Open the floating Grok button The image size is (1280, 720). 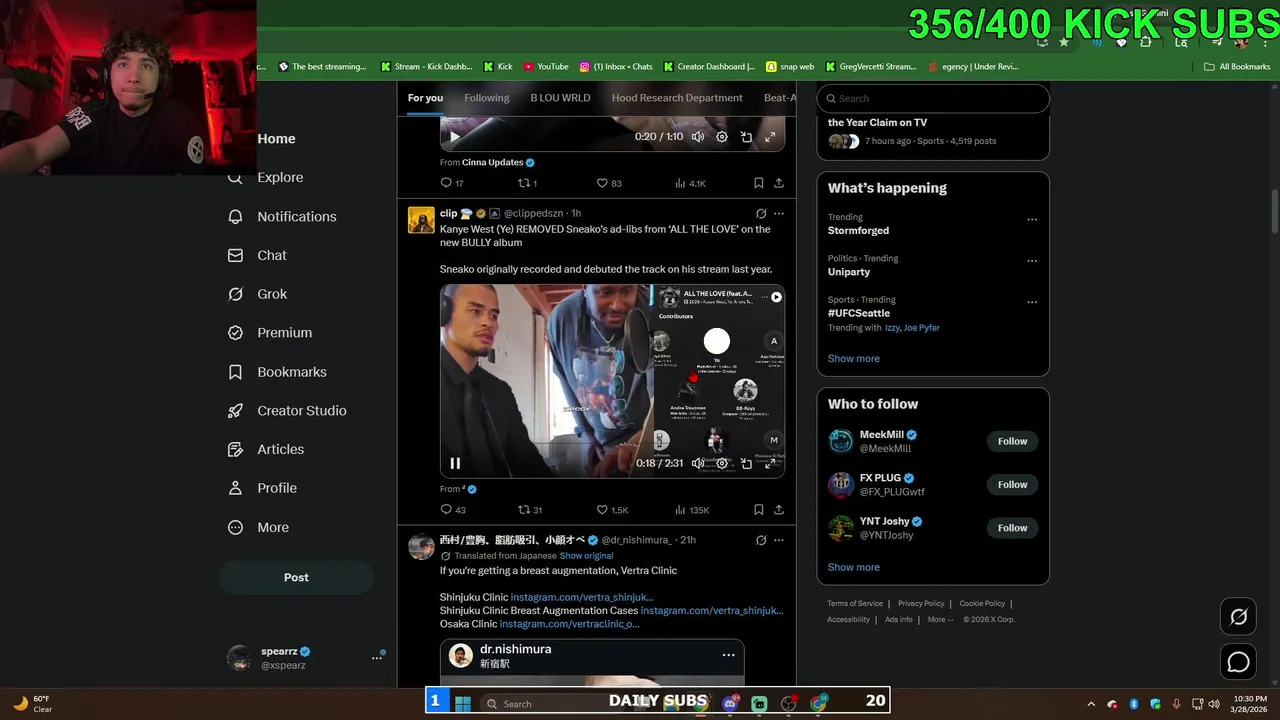coord(1238,617)
